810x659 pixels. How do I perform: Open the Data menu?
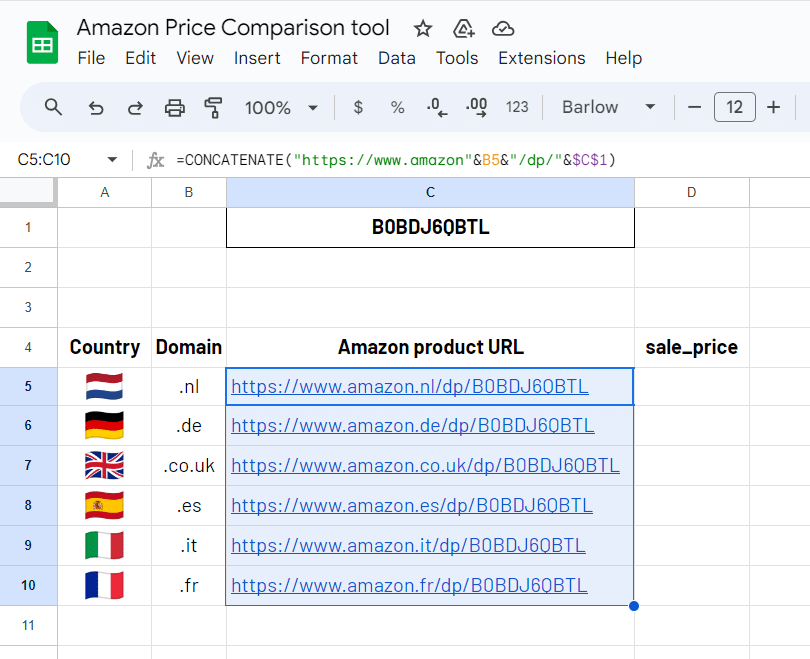[396, 58]
